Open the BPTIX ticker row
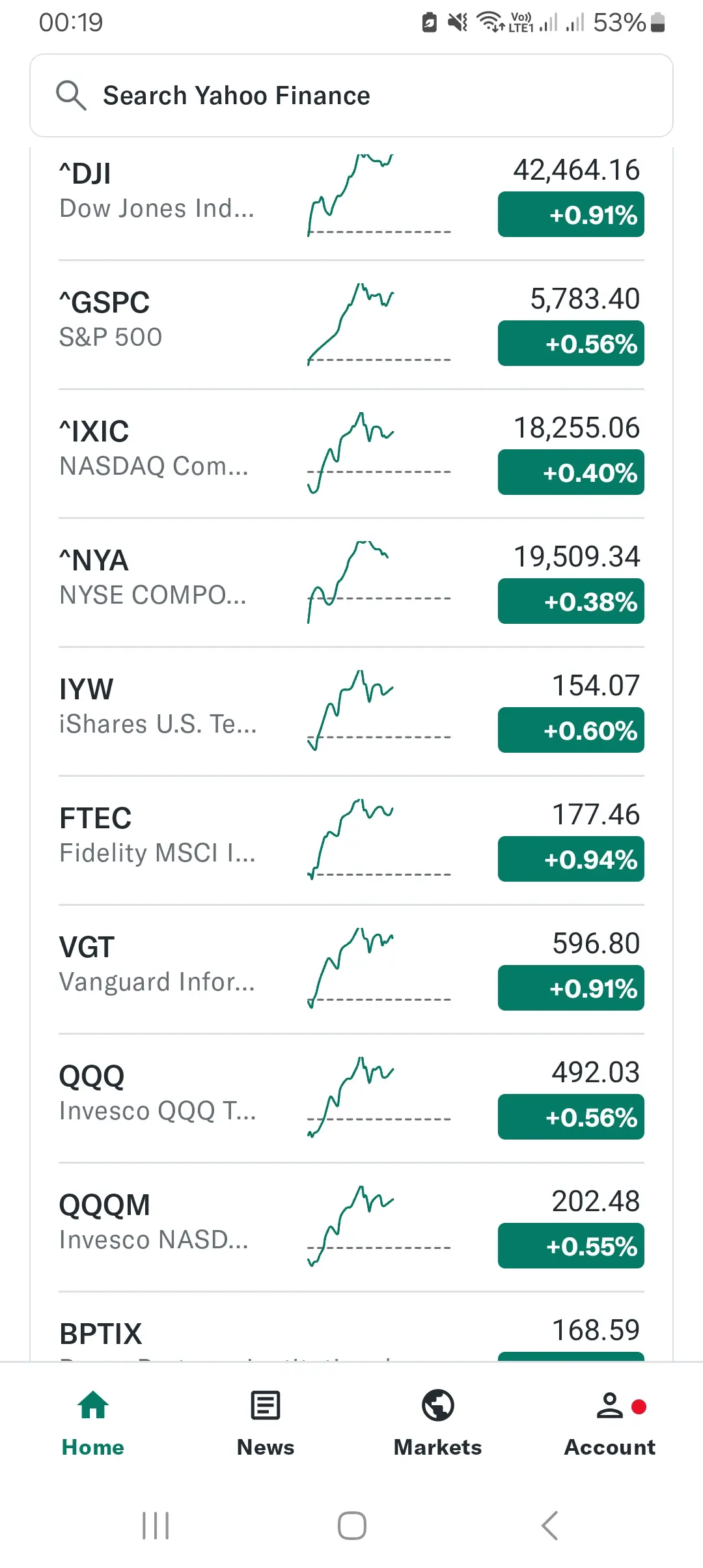This screenshot has height=1568, width=703. point(351,1327)
